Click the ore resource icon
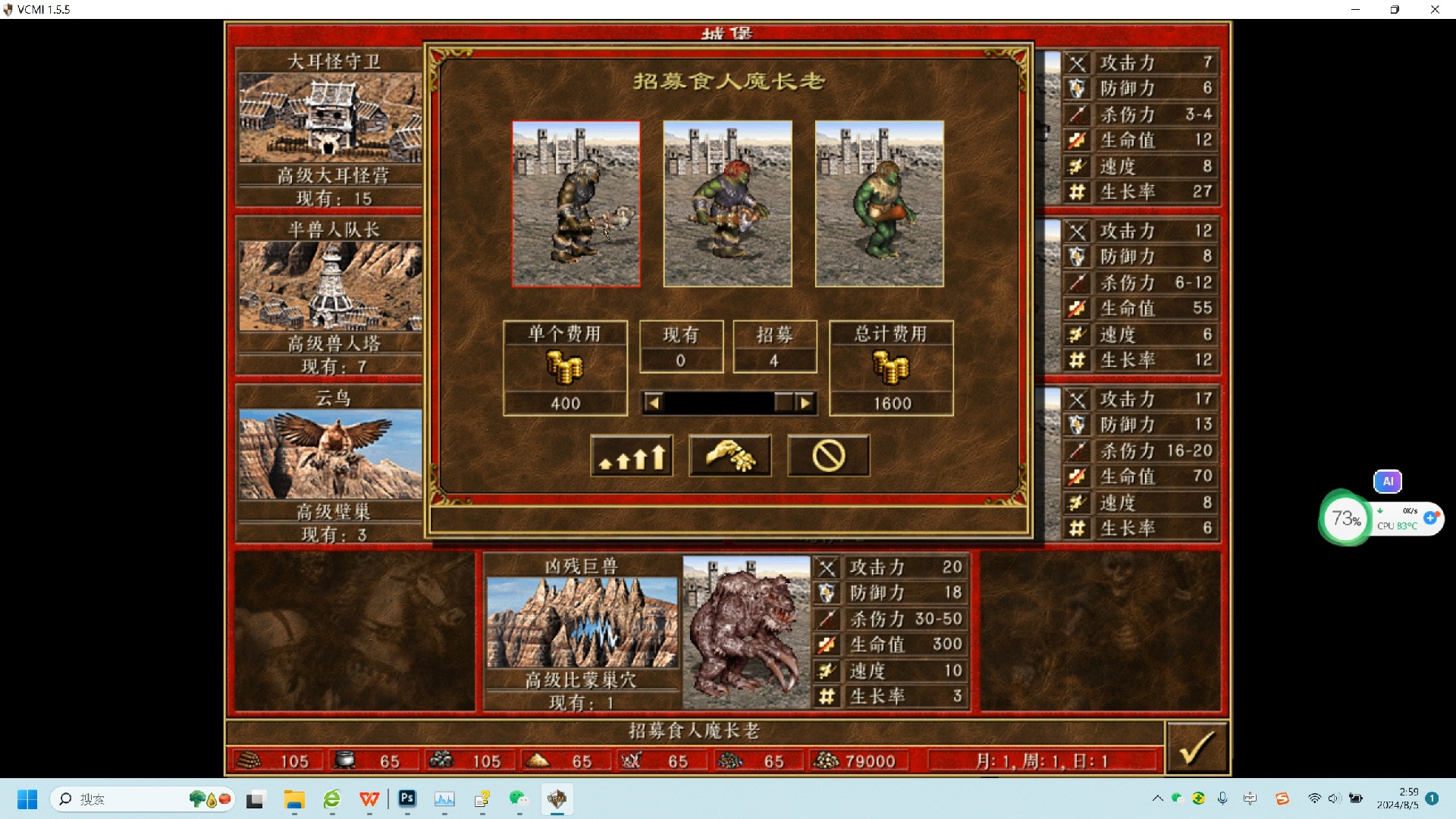Image resolution: width=1456 pixels, height=819 pixels. [x=441, y=760]
